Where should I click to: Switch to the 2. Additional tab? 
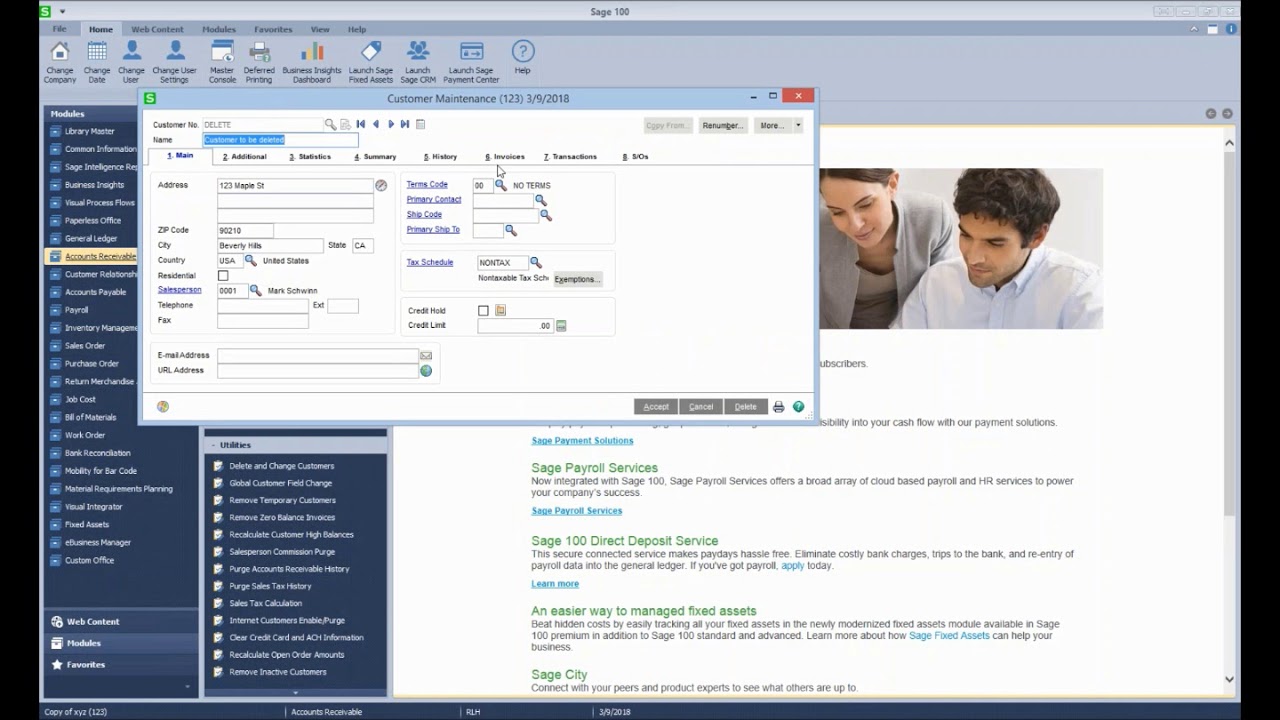[x=244, y=156]
